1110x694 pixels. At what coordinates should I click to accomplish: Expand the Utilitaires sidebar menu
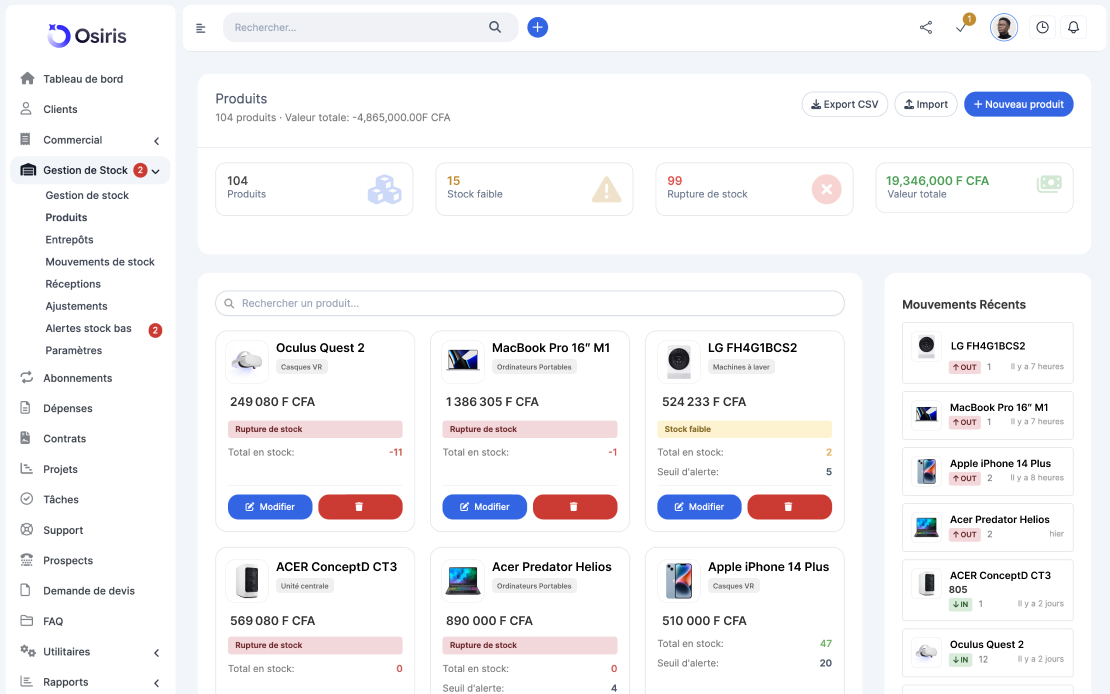tap(156, 653)
